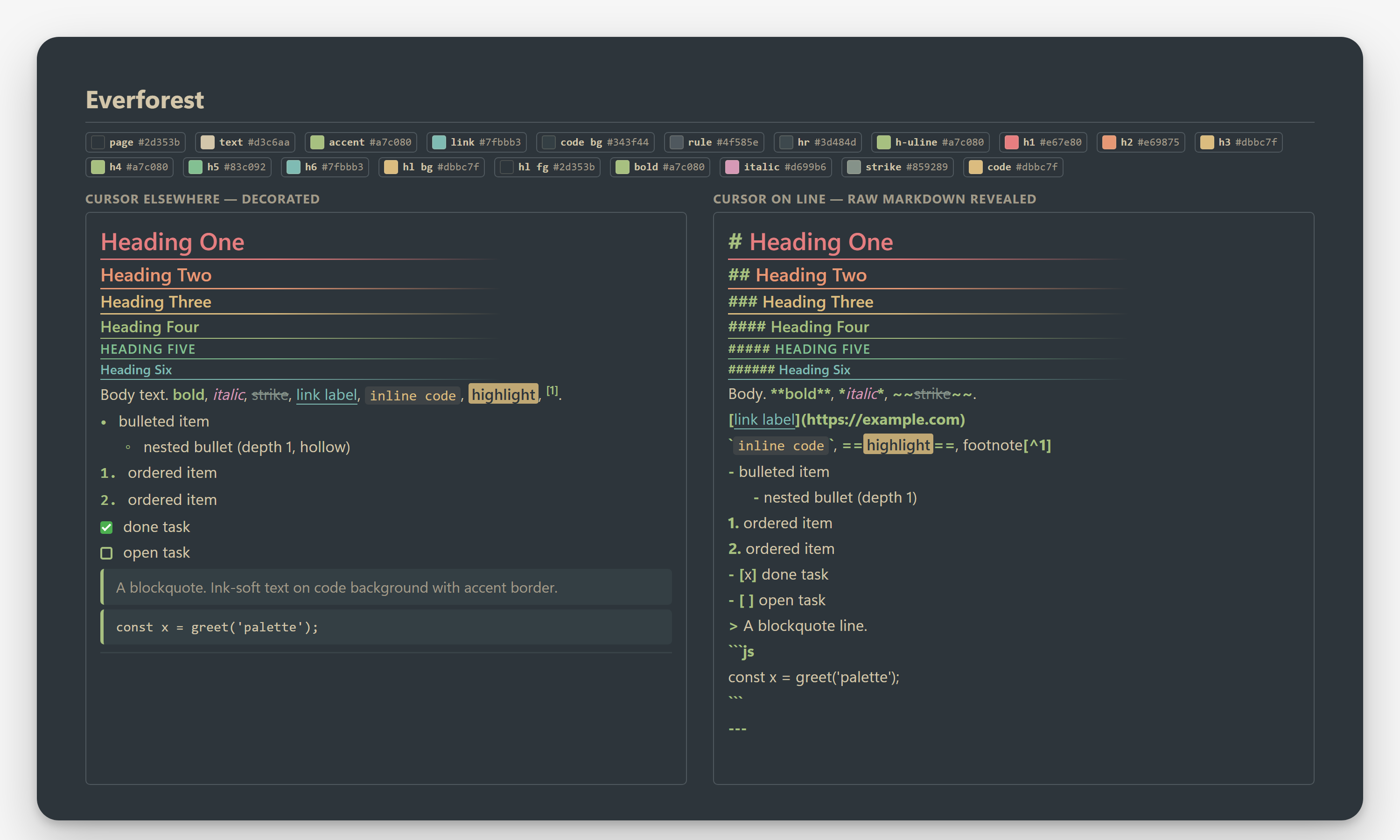Click the > A blockquote line. text
This screenshot has height=840, width=1400.
[x=798, y=625]
